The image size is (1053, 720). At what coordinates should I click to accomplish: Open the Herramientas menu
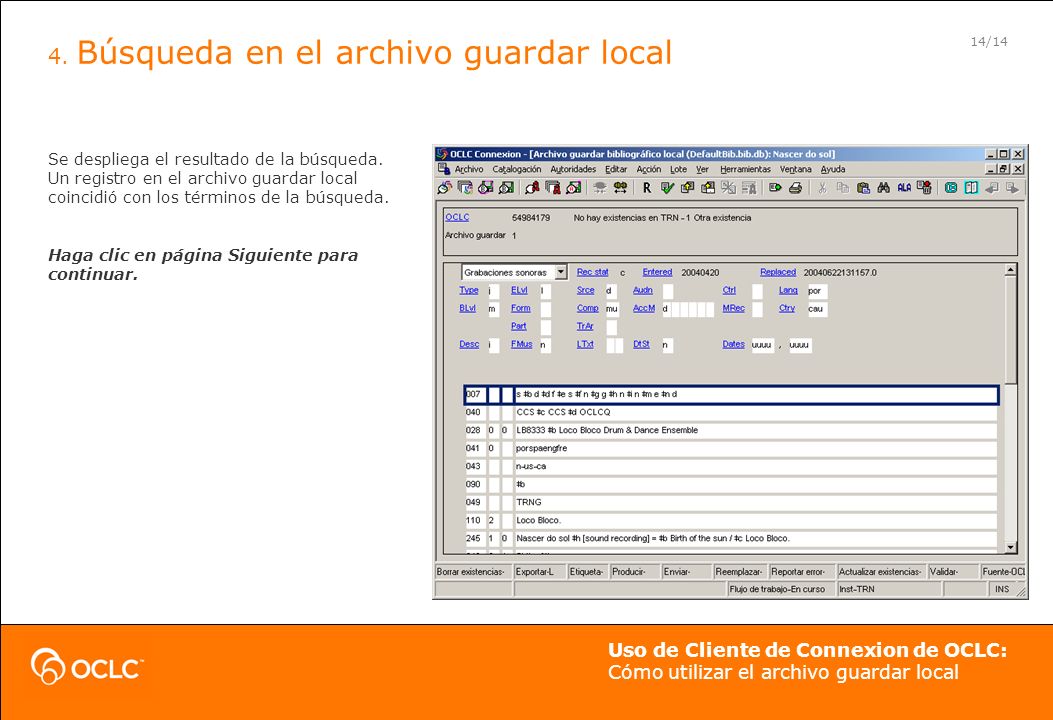[x=745, y=169]
